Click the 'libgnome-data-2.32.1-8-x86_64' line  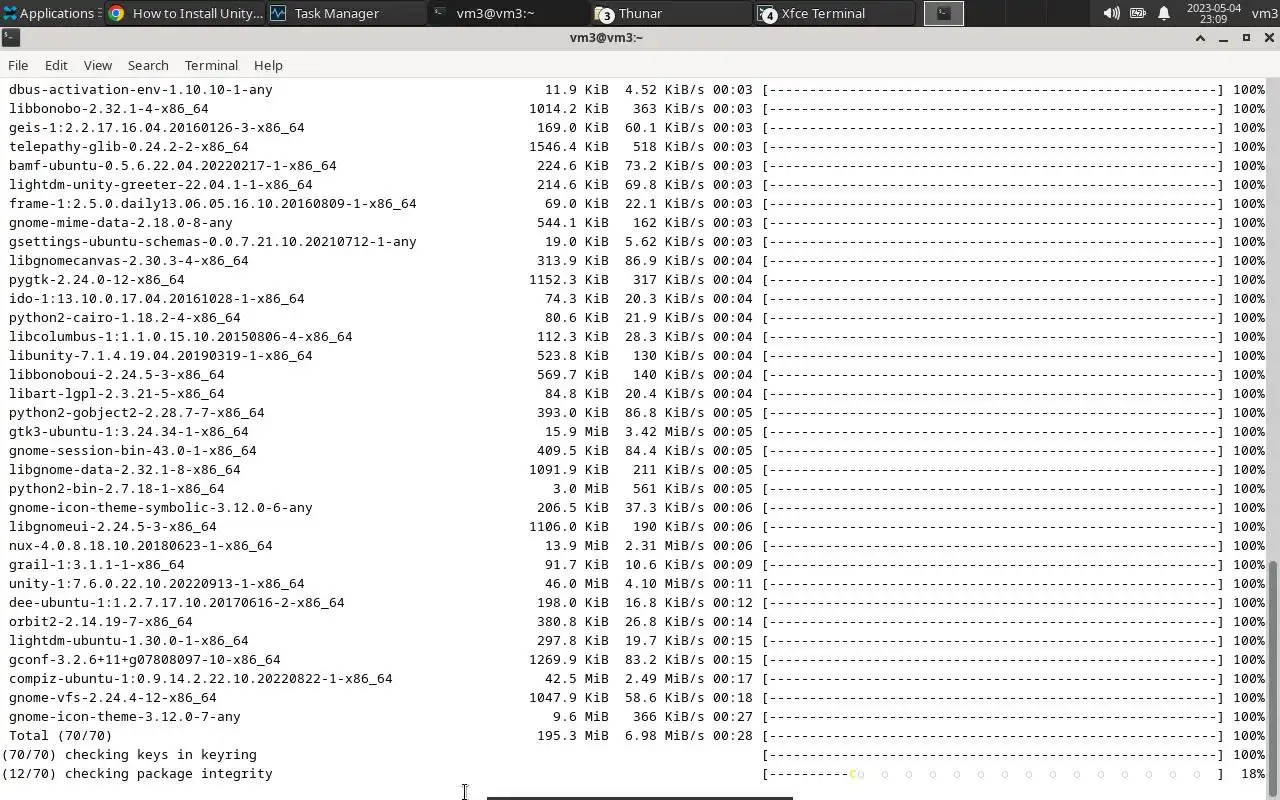[125, 470]
